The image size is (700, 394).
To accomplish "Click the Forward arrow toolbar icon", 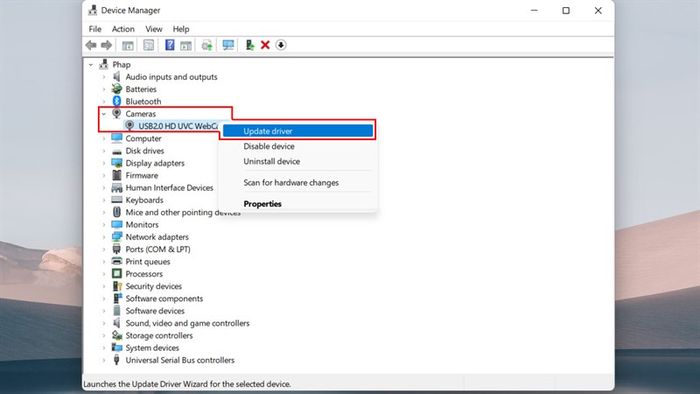I will tap(106, 45).
